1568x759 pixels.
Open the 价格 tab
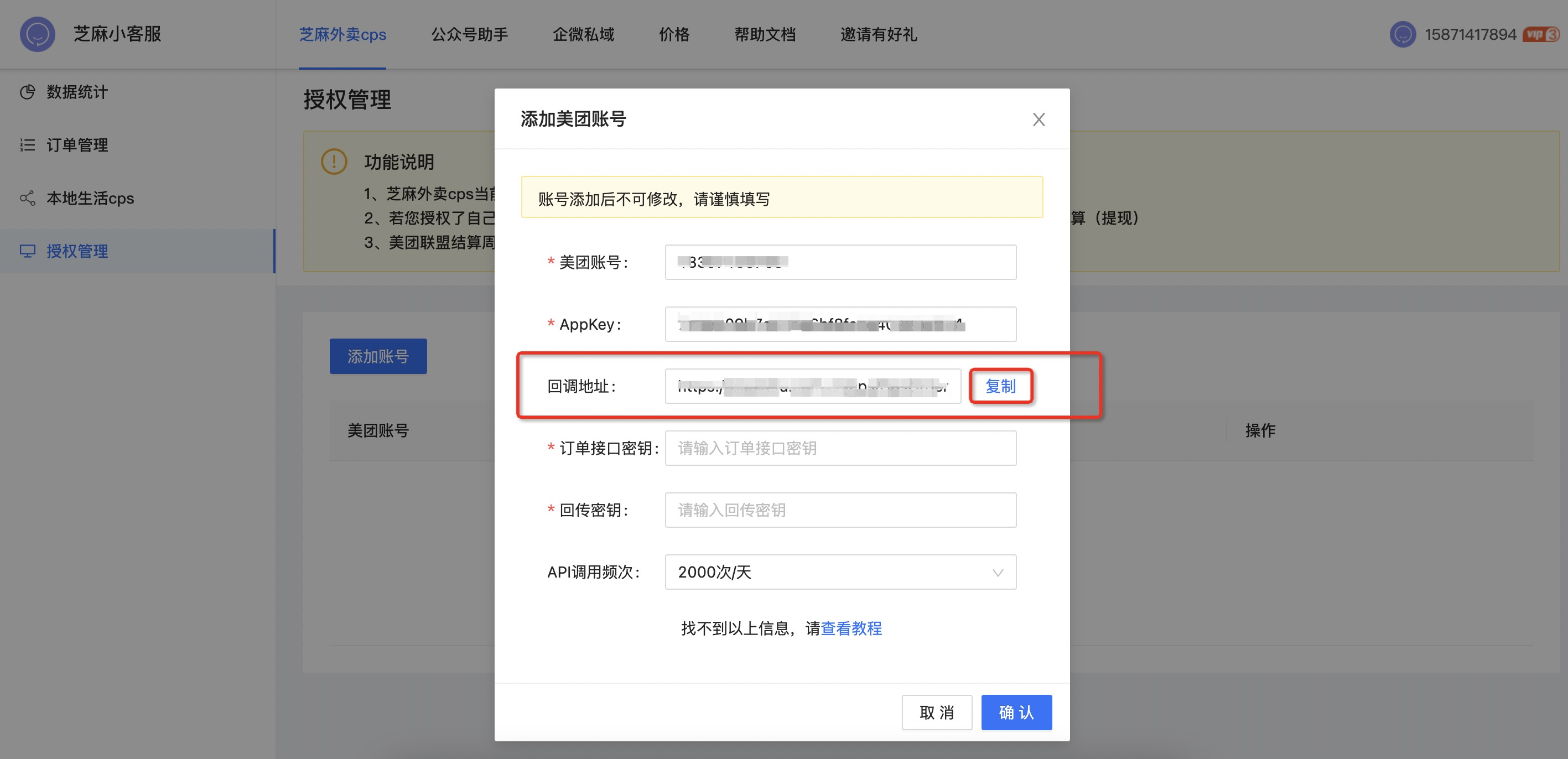point(674,34)
